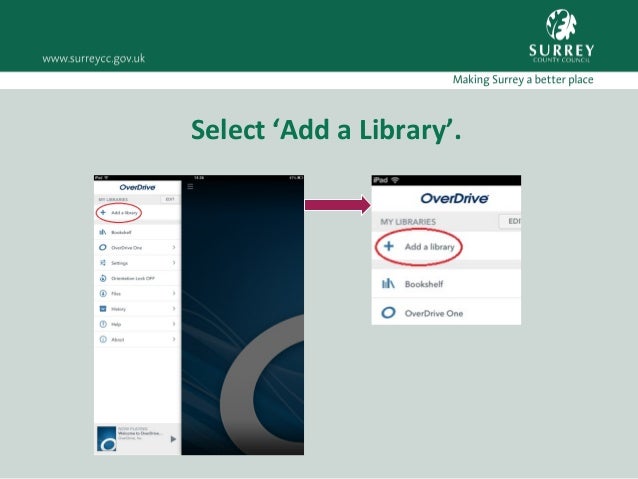638x479 pixels.
Task: Tap the OverDrive One ring icon in full sidebar
Action: (x=103, y=247)
